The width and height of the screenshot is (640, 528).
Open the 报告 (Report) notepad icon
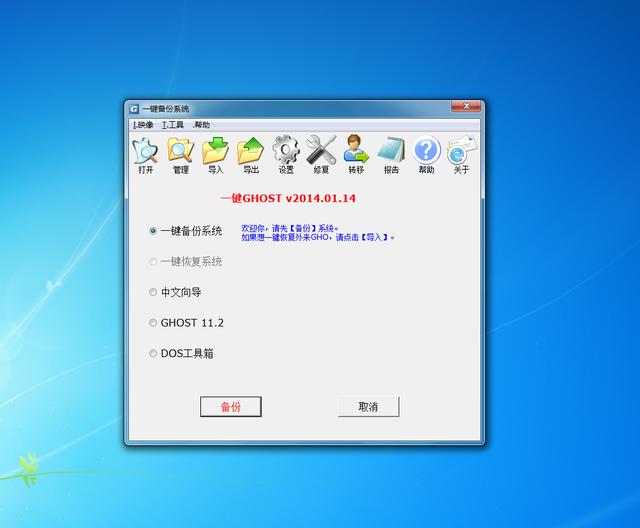[391, 152]
